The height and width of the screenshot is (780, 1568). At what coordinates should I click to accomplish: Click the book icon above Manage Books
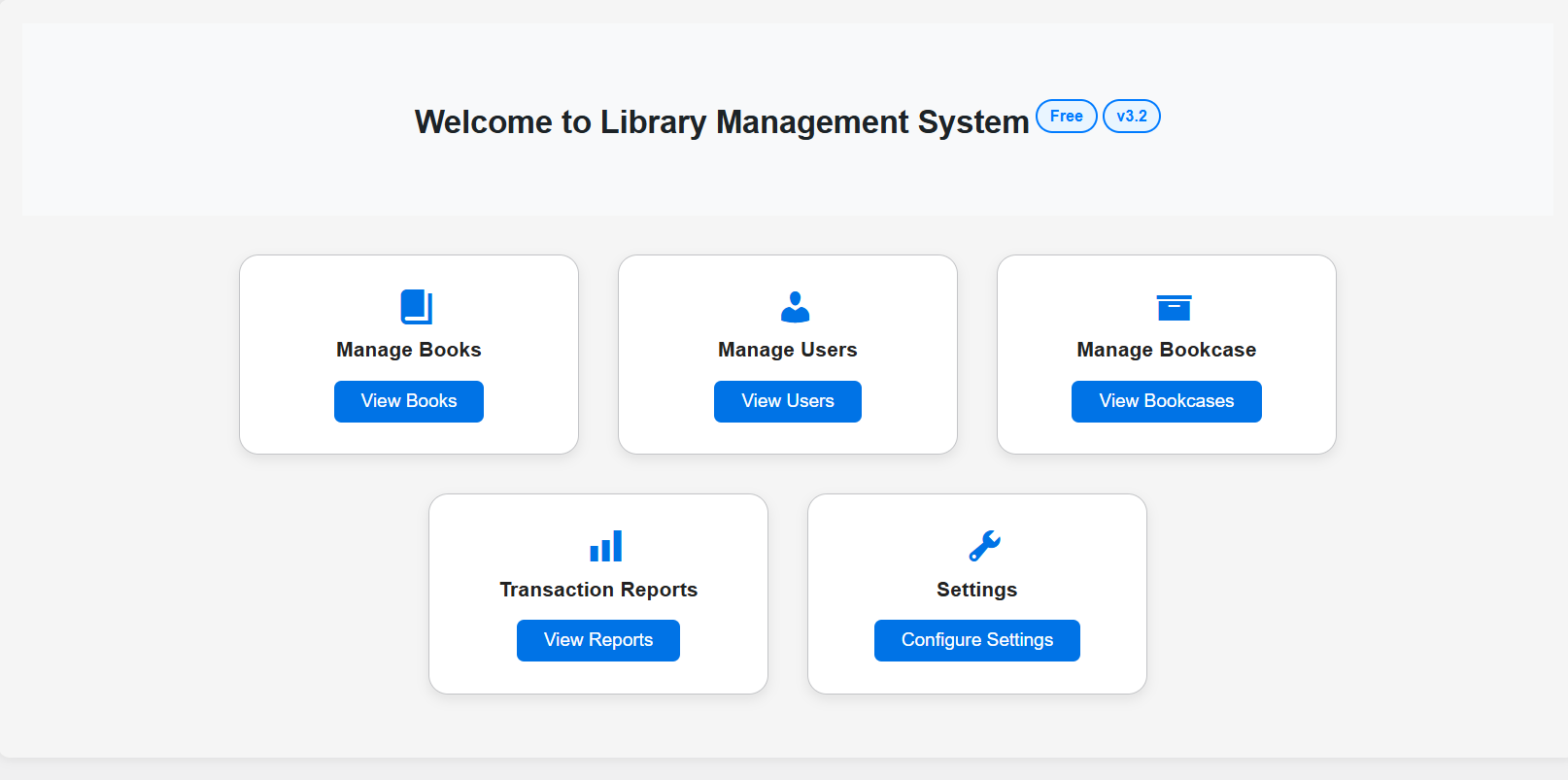coord(416,307)
